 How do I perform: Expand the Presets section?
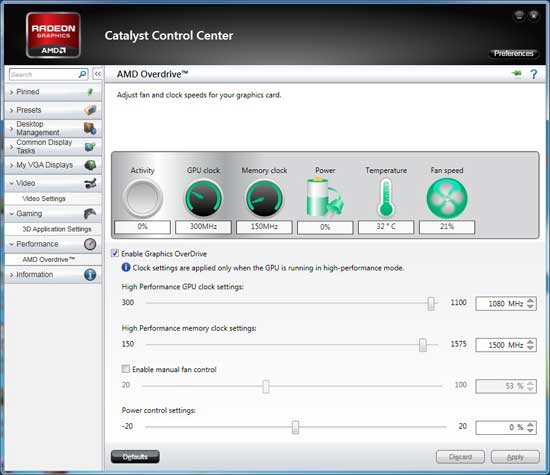pos(11,111)
